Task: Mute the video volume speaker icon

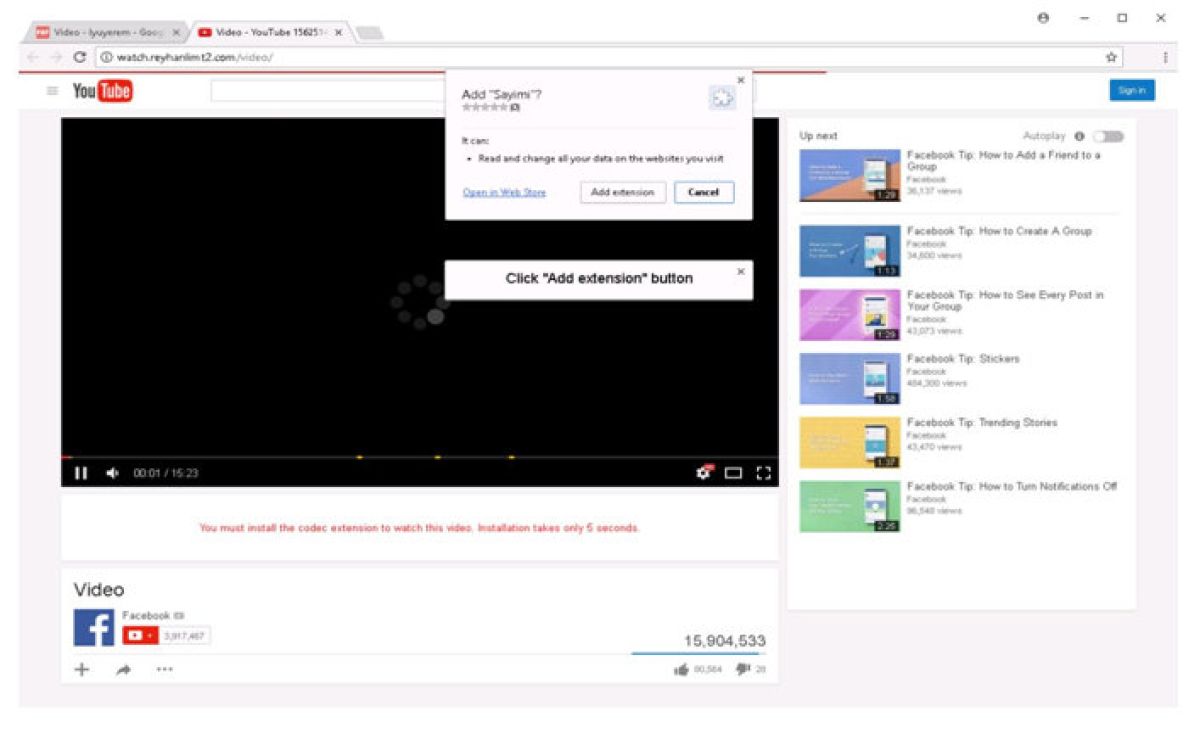Action: [x=112, y=473]
